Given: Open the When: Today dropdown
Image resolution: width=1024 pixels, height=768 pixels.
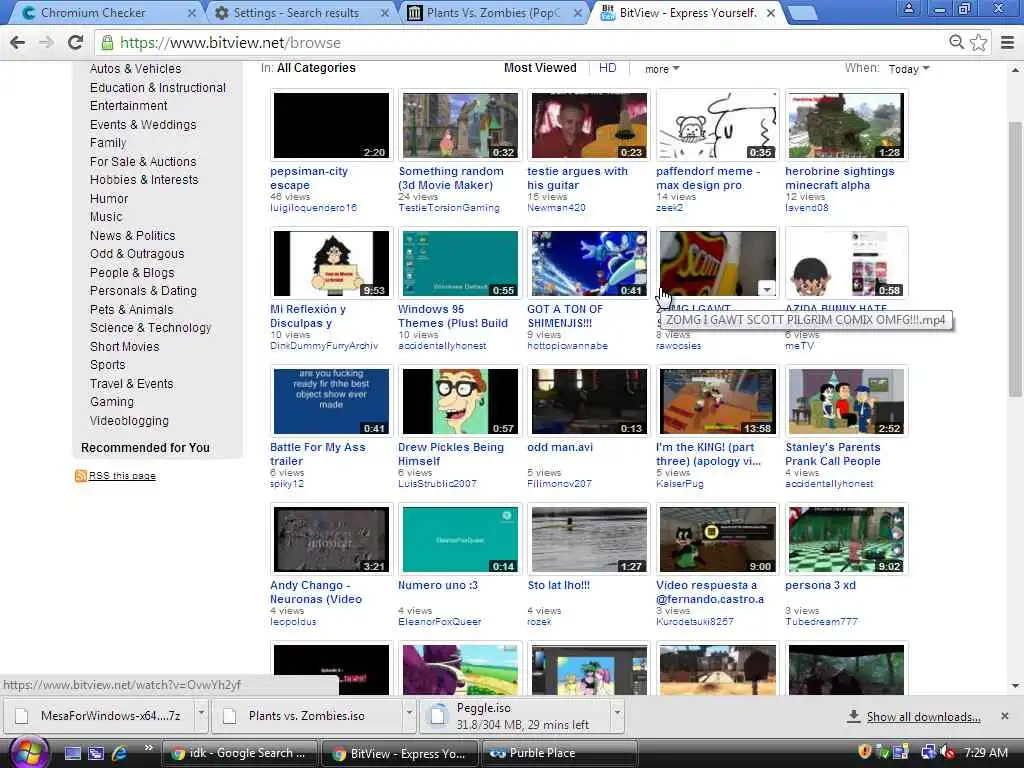Looking at the screenshot, I should (908, 69).
